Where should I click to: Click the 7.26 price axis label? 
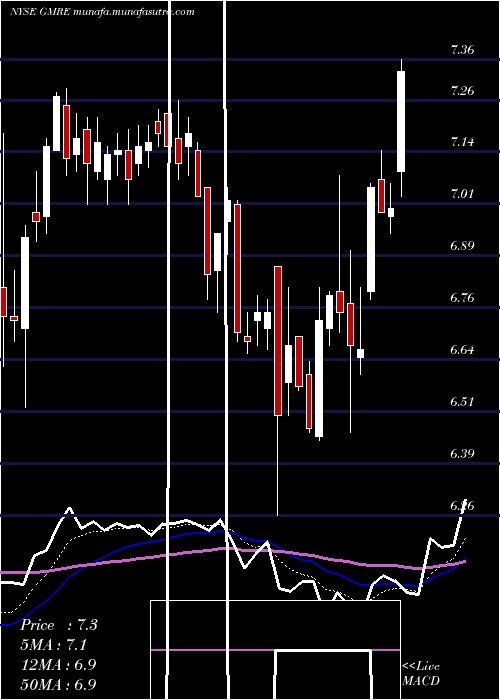coord(462,91)
